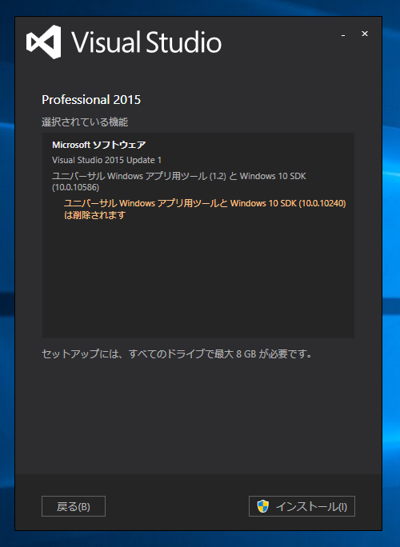Click the UAC shield icon on install button
Screen dimensions: 400x547
[263, 506]
